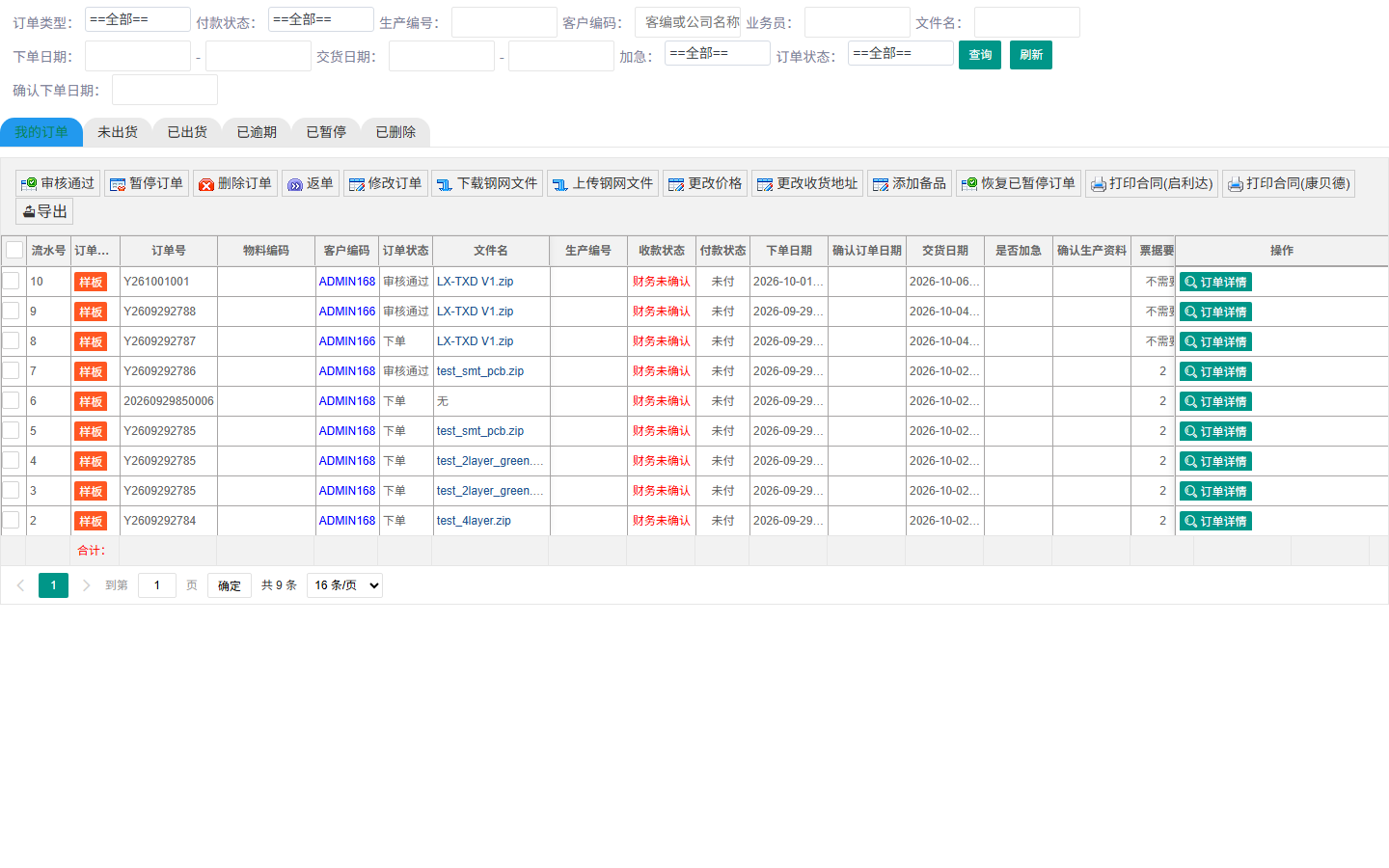Open the 加急 urgent dropdown
1389x868 pixels.
click(x=718, y=53)
